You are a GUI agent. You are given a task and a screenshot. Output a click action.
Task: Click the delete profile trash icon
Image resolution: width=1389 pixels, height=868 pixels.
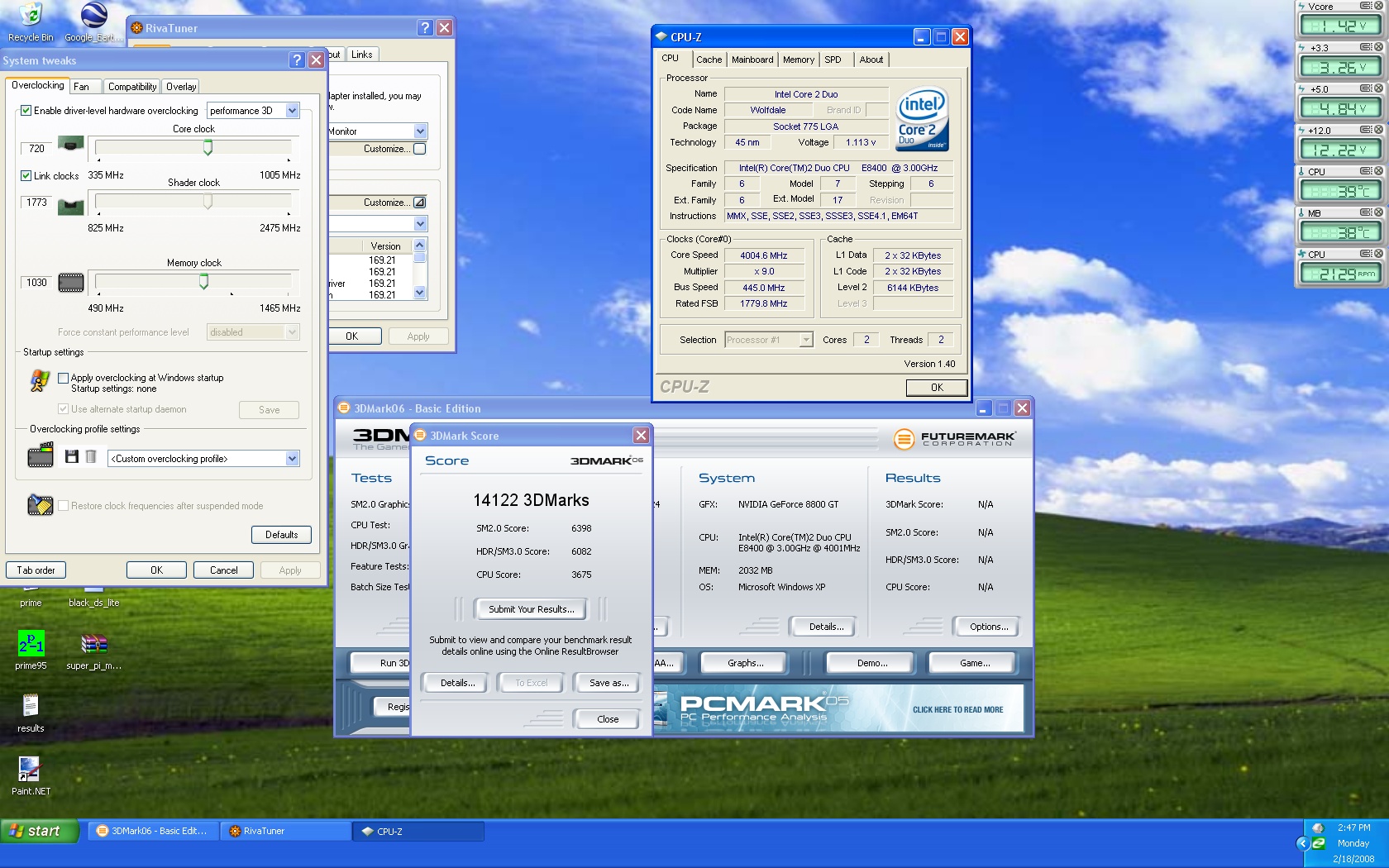tap(91, 457)
